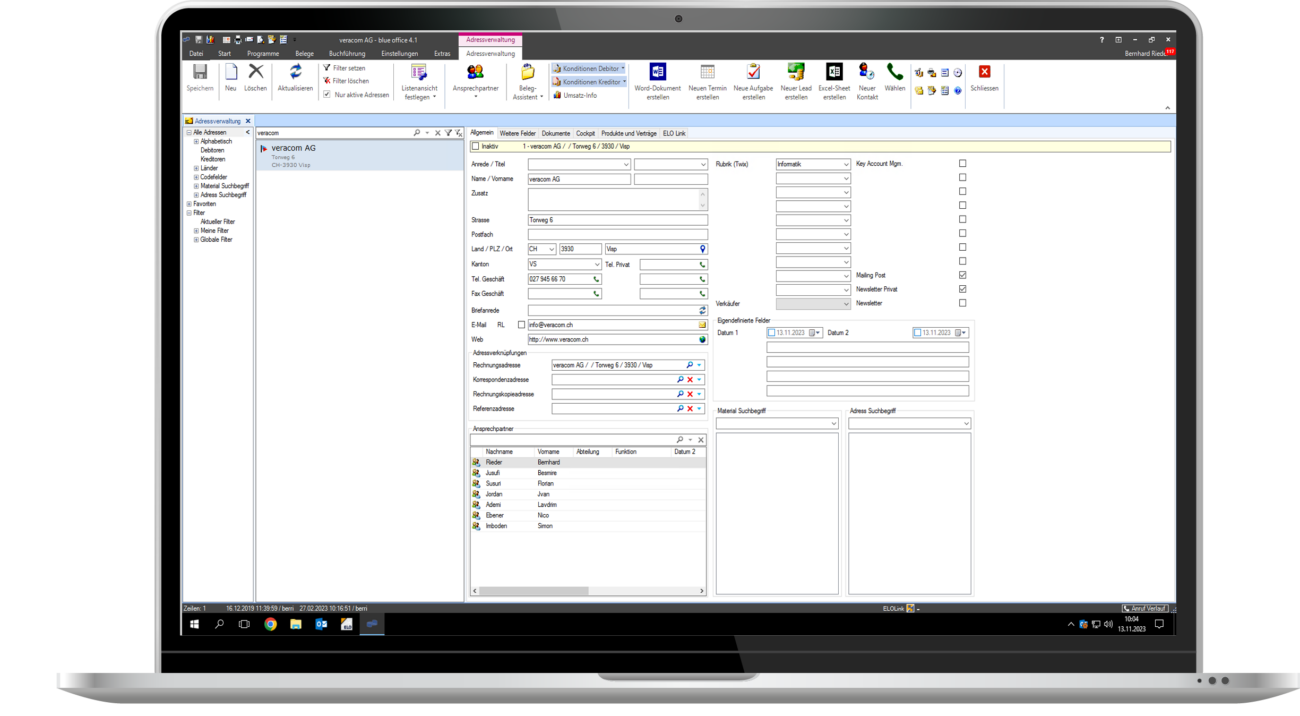
Task: Open the Kanton dropdown showing VS
Action: [x=596, y=265]
